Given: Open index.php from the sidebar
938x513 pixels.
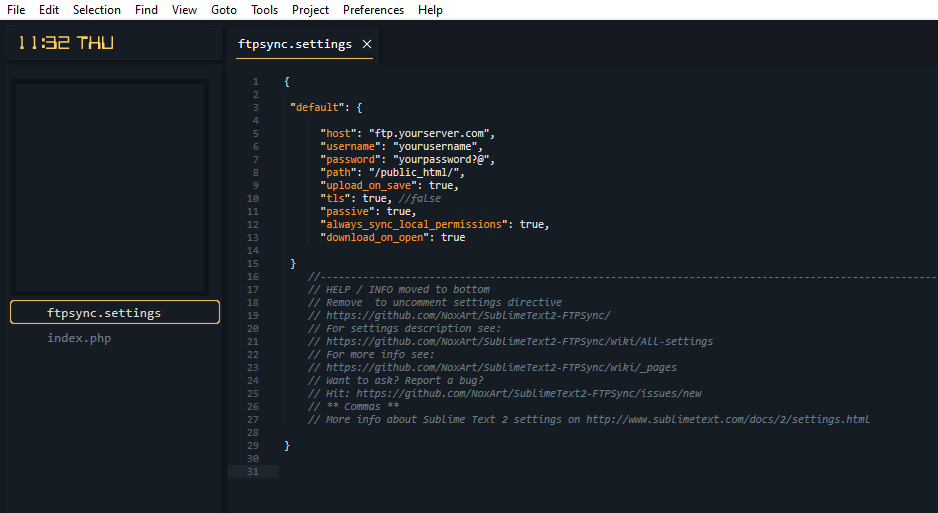Looking at the screenshot, I should [80, 338].
